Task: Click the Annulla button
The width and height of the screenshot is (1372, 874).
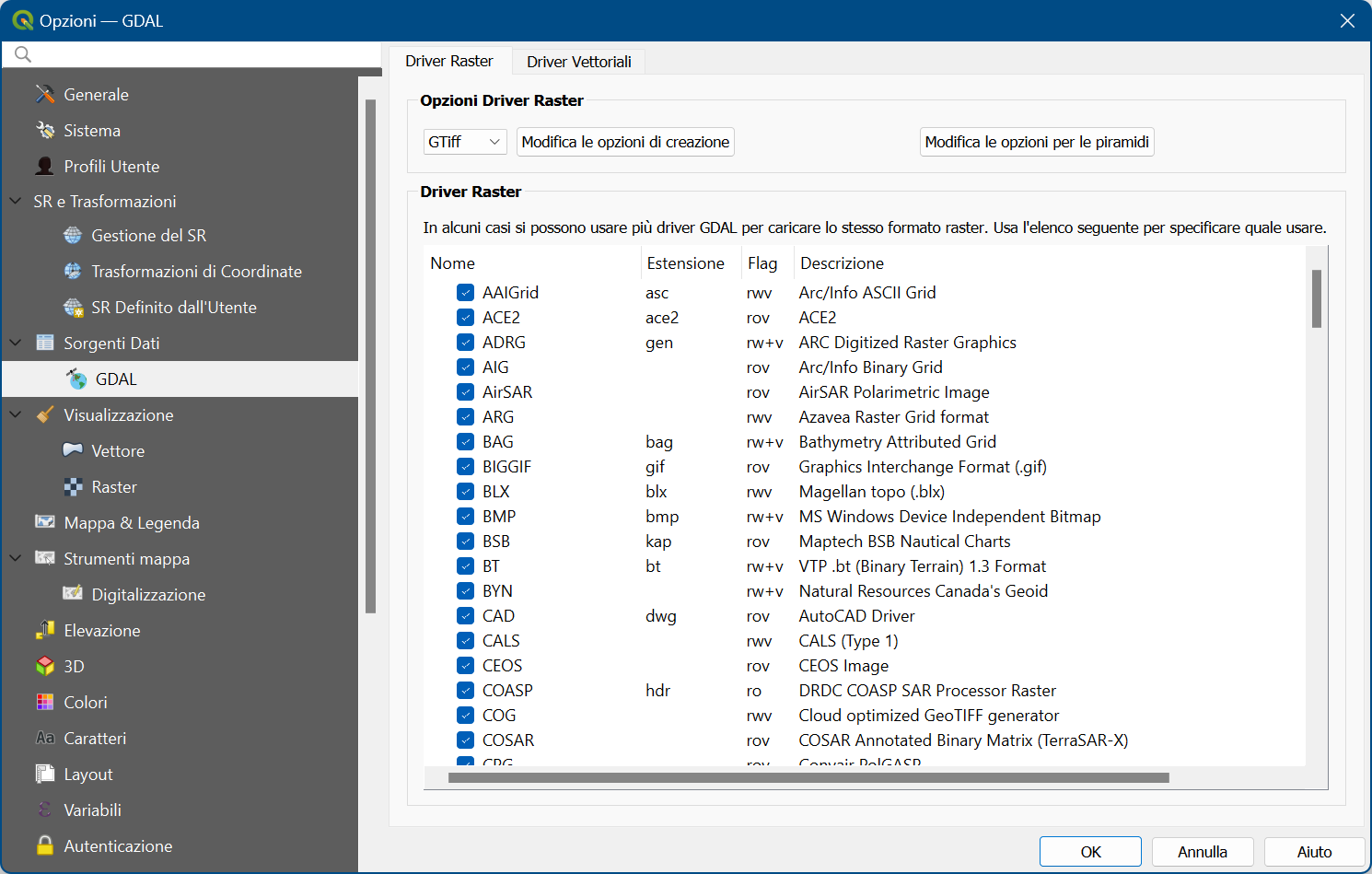Action: pyautogui.click(x=1203, y=852)
